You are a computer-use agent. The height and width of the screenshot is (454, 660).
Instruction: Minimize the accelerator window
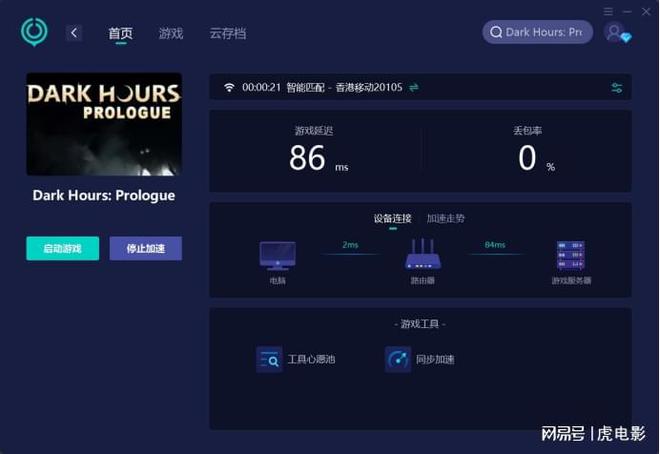point(627,11)
